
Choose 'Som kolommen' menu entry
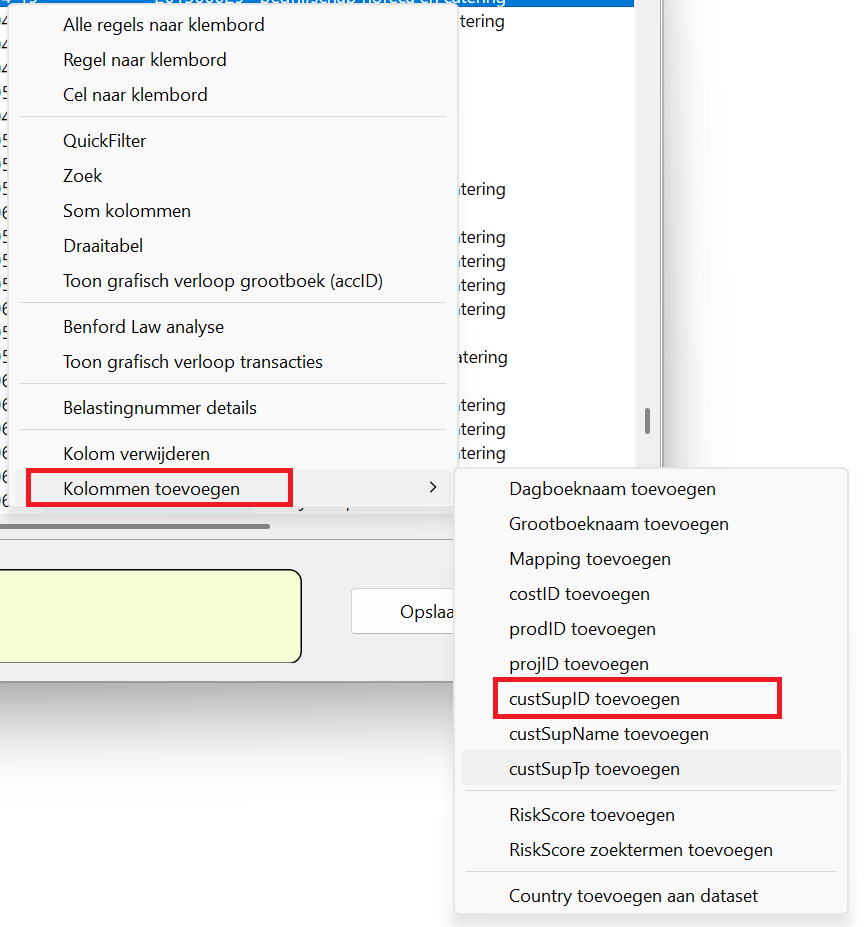tap(126, 211)
